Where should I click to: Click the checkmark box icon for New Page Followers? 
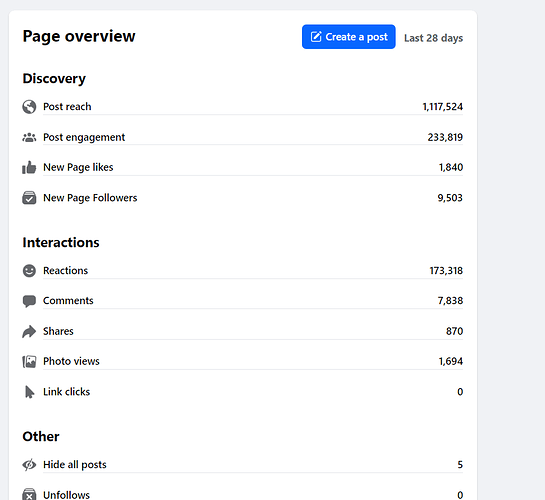click(x=29, y=198)
